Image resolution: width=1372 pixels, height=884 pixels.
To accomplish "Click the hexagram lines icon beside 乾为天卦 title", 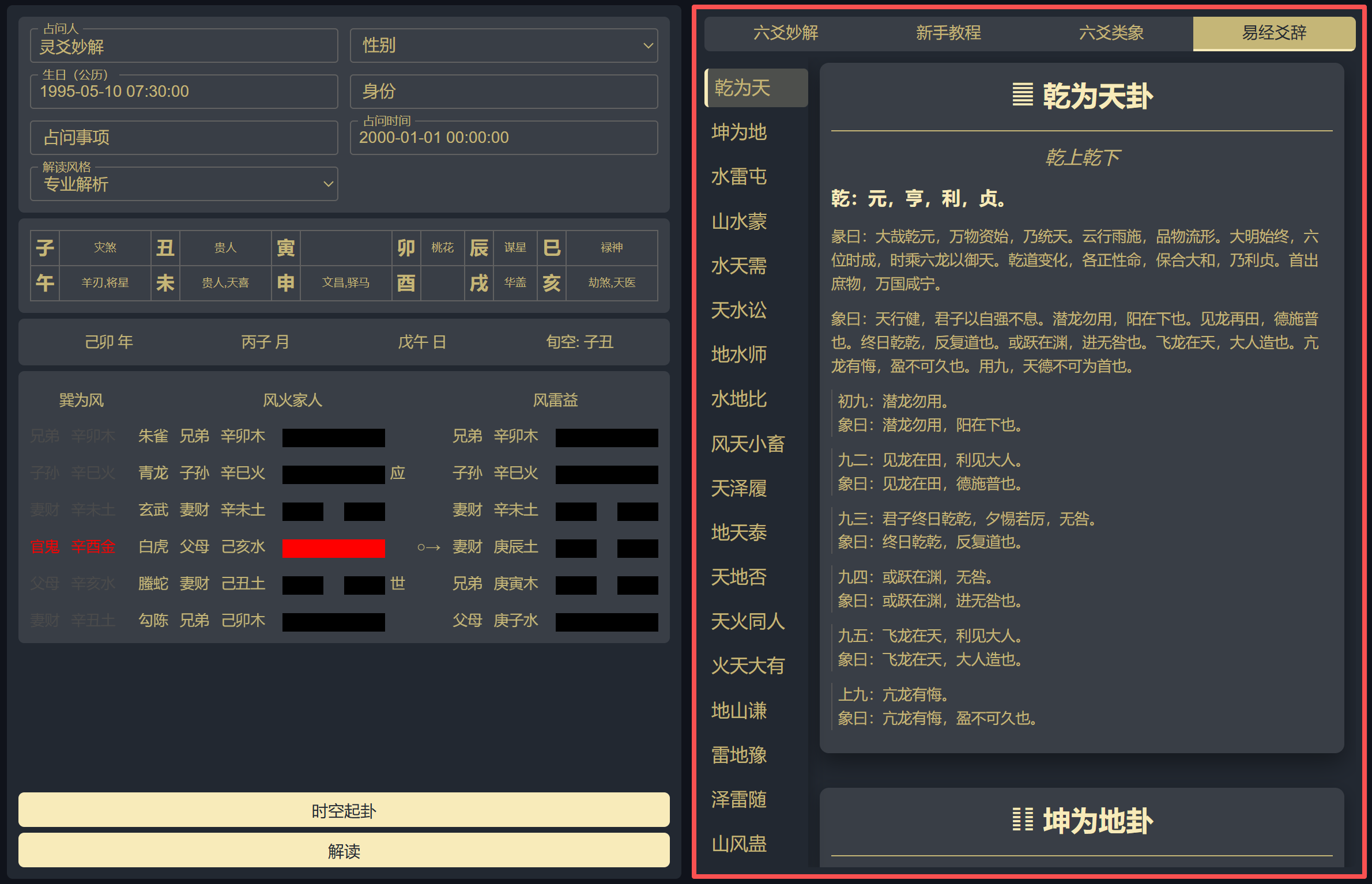I will pos(1023,96).
